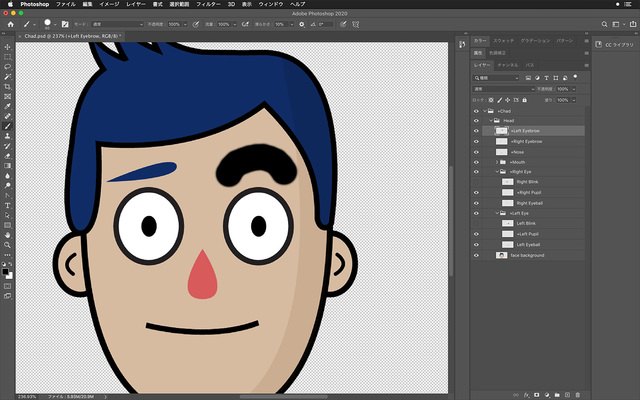
Task: Hide the +Right Eyebrow layer
Action: click(476, 141)
